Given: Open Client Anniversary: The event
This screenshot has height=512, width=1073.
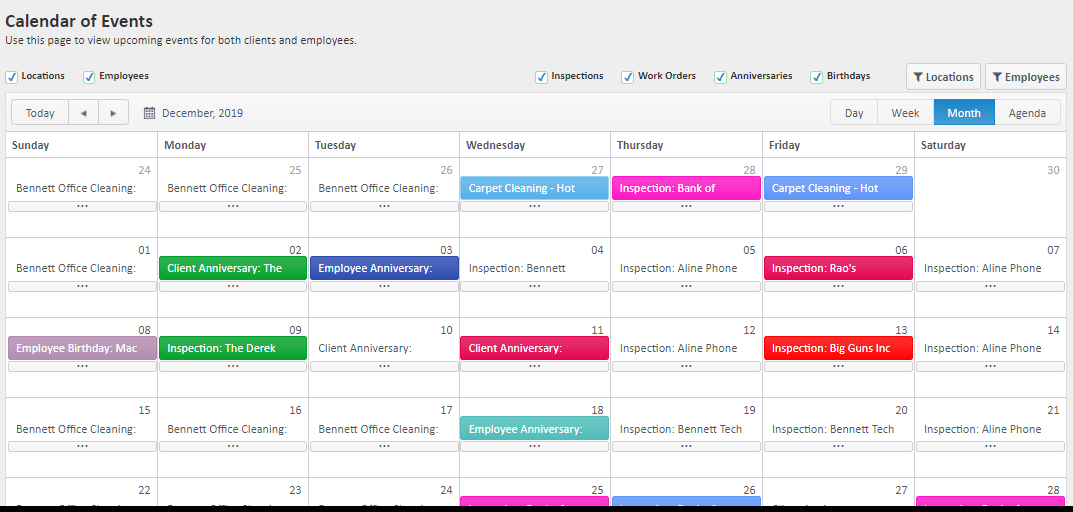Looking at the screenshot, I should tap(233, 268).
